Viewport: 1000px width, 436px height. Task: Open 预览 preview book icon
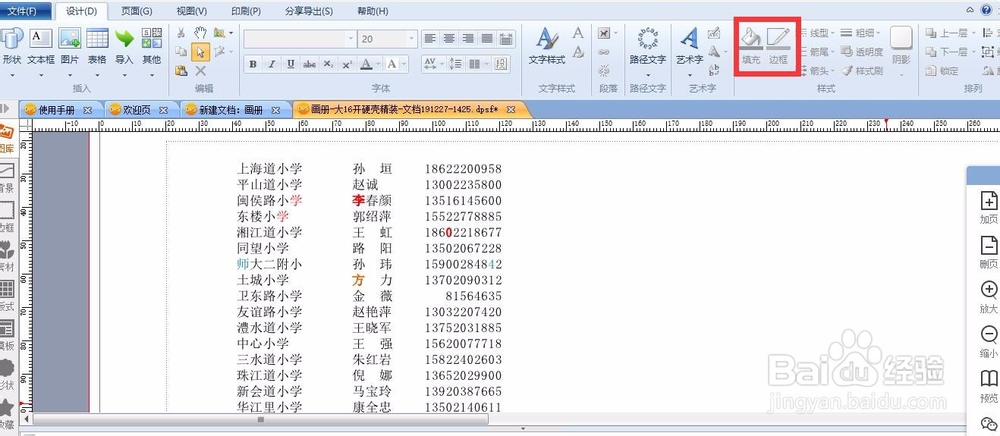tap(989, 379)
